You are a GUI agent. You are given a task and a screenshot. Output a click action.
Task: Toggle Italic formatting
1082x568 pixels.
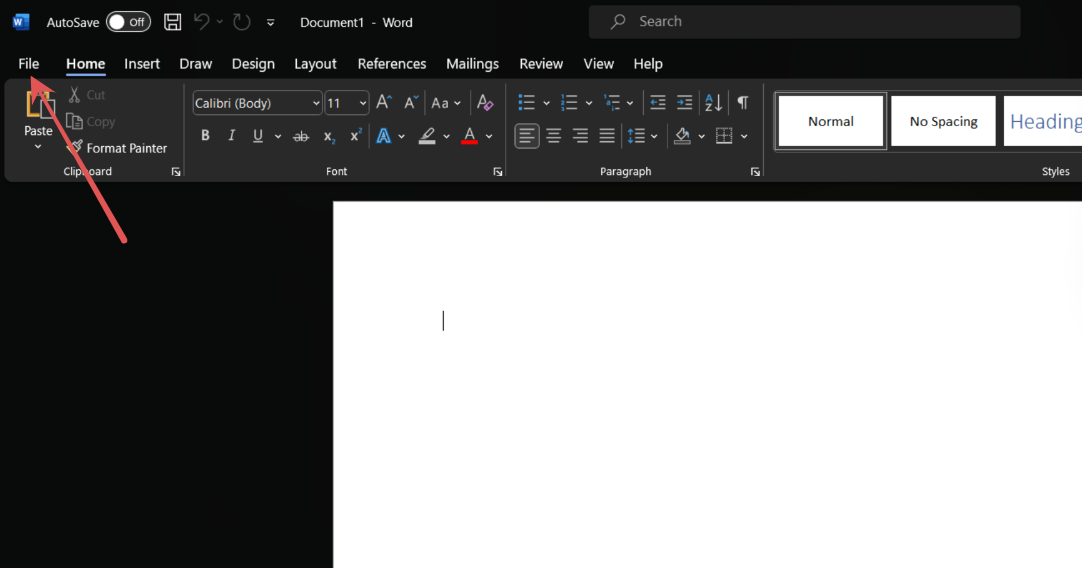[231, 136]
